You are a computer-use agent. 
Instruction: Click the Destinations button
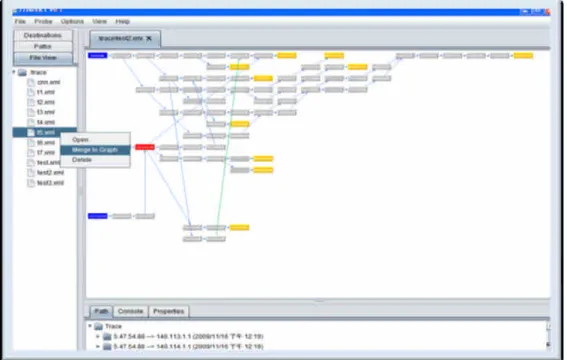pyautogui.click(x=43, y=35)
